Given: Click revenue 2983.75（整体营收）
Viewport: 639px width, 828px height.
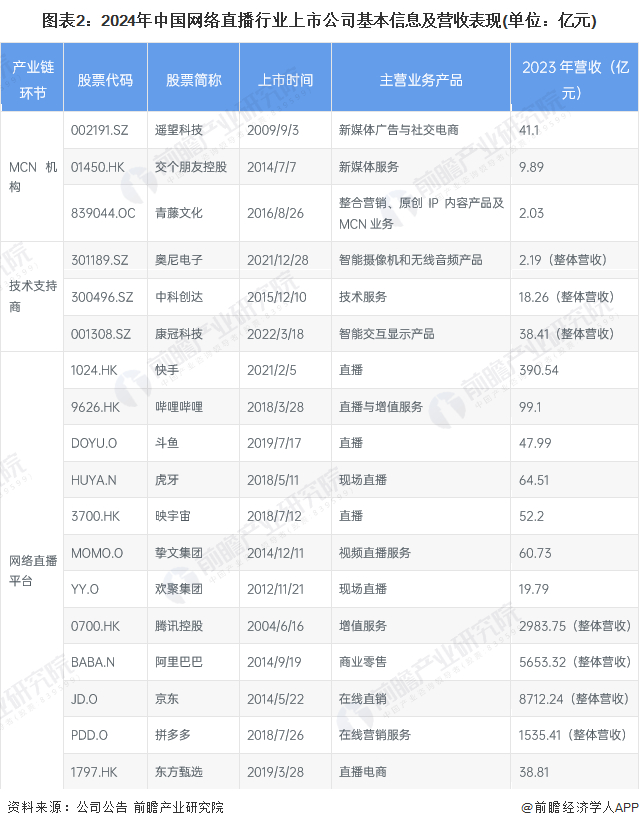Looking at the screenshot, I should pyautogui.click(x=575, y=626).
